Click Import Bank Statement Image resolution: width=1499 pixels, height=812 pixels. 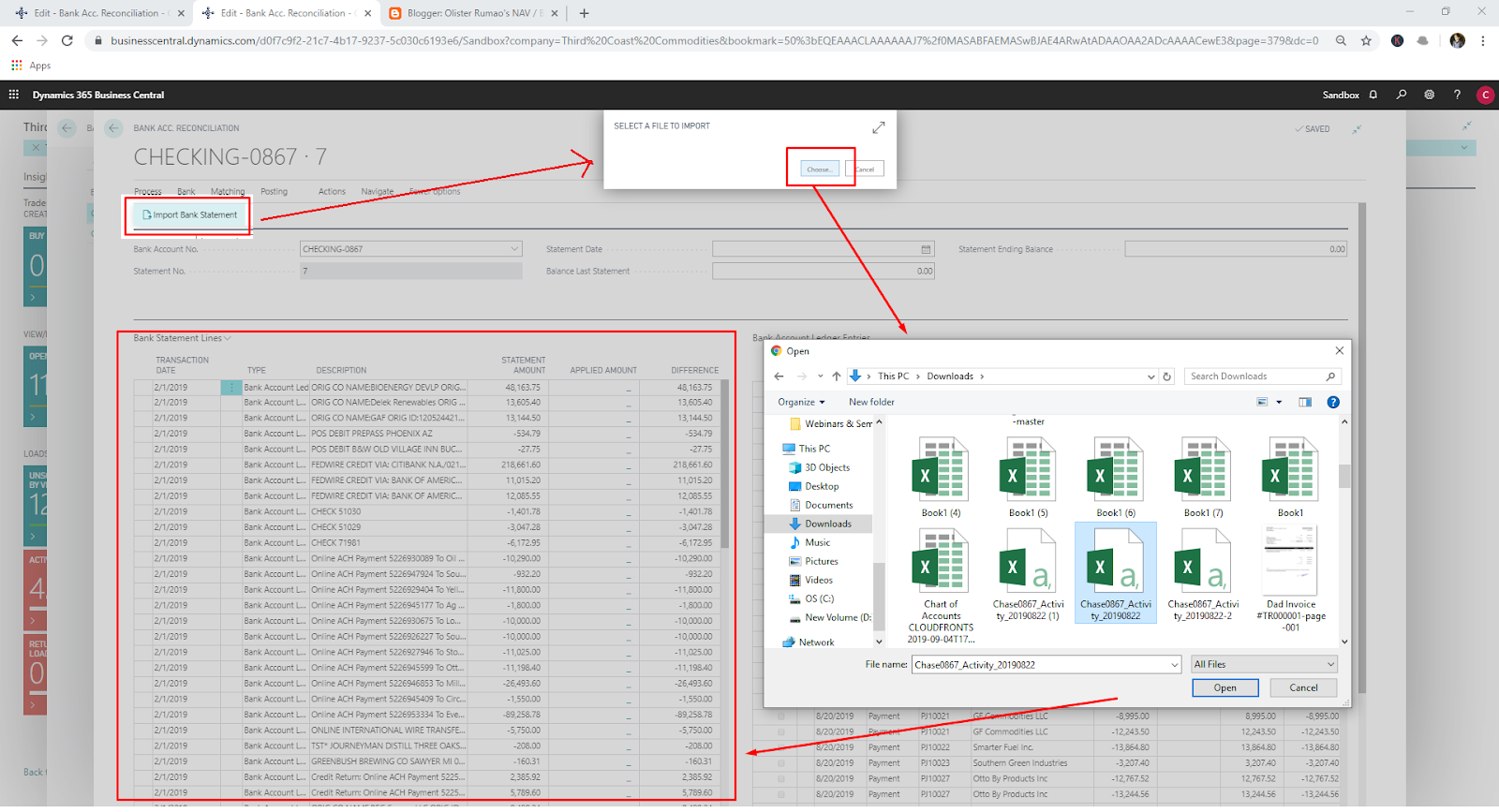(190, 215)
